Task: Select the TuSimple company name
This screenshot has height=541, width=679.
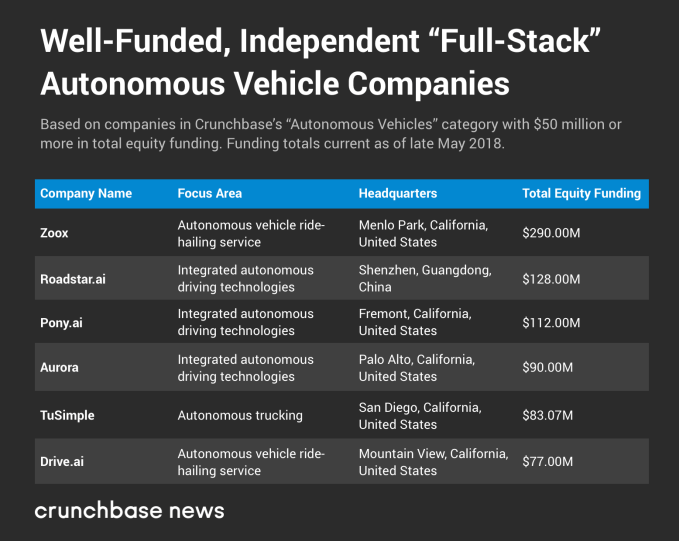Action: coord(69,416)
